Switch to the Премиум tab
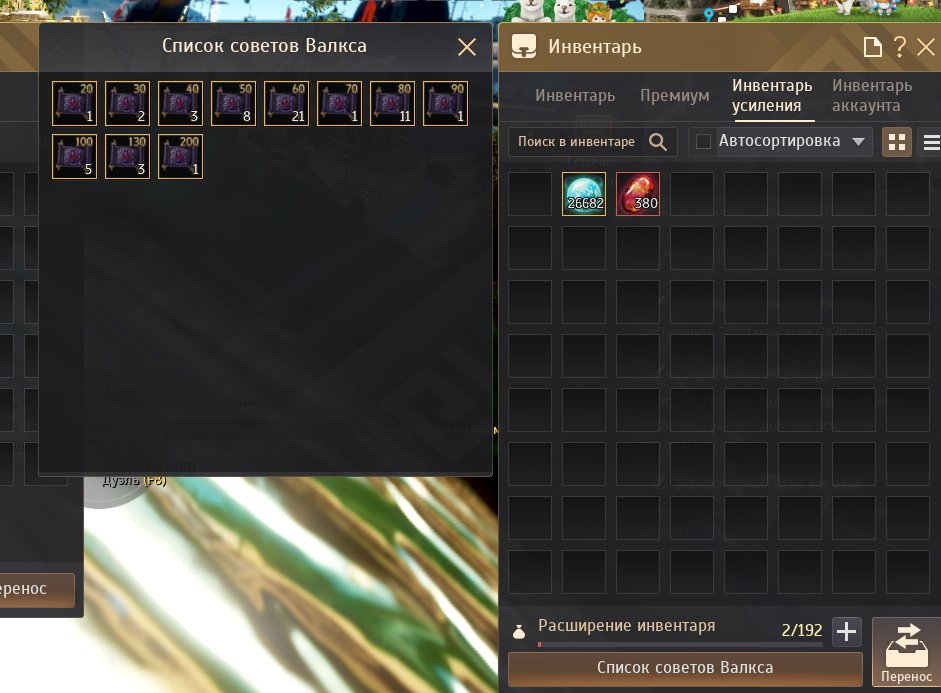 point(675,95)
